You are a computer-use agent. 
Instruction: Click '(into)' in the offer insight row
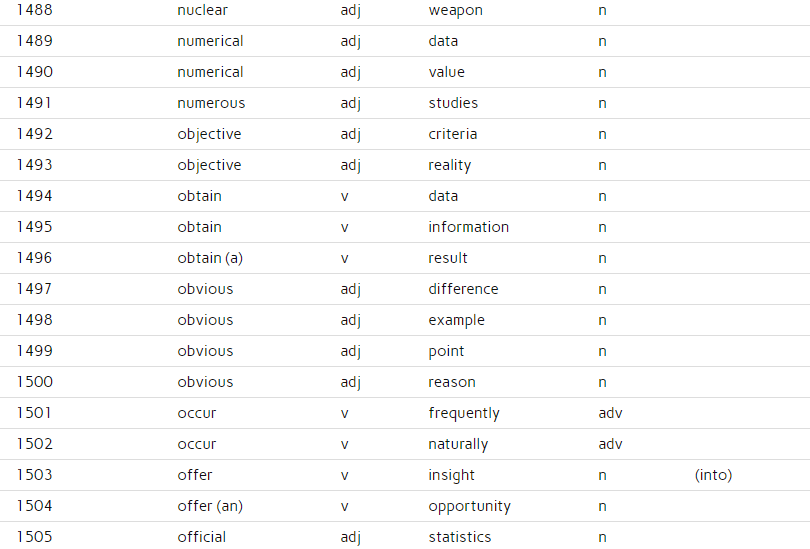[x=713, y=475]
